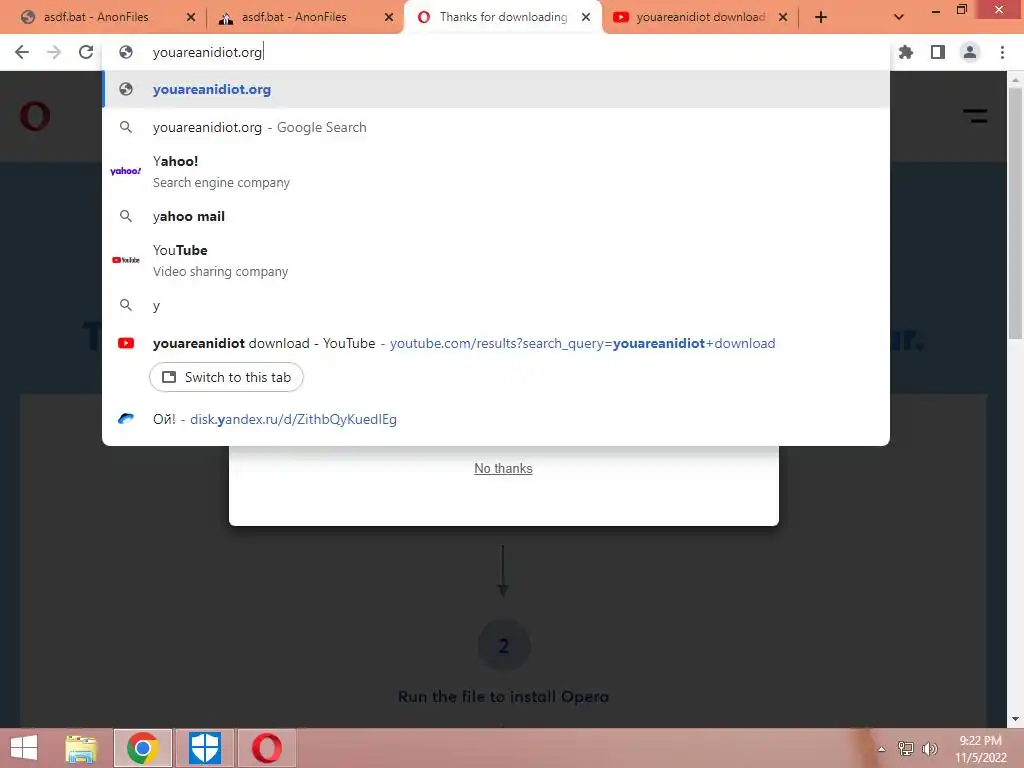Click the Opera logo on the page

click(35, 116)
